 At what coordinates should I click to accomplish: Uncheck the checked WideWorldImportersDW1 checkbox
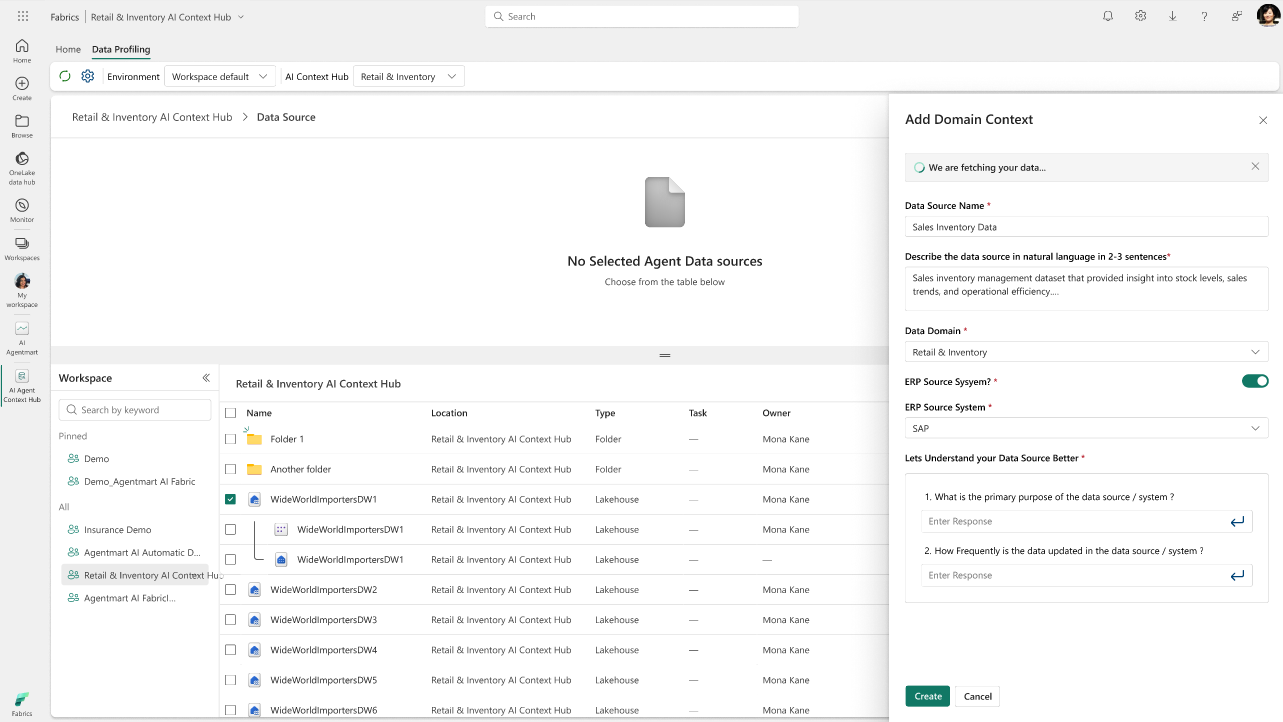(231, 499)
